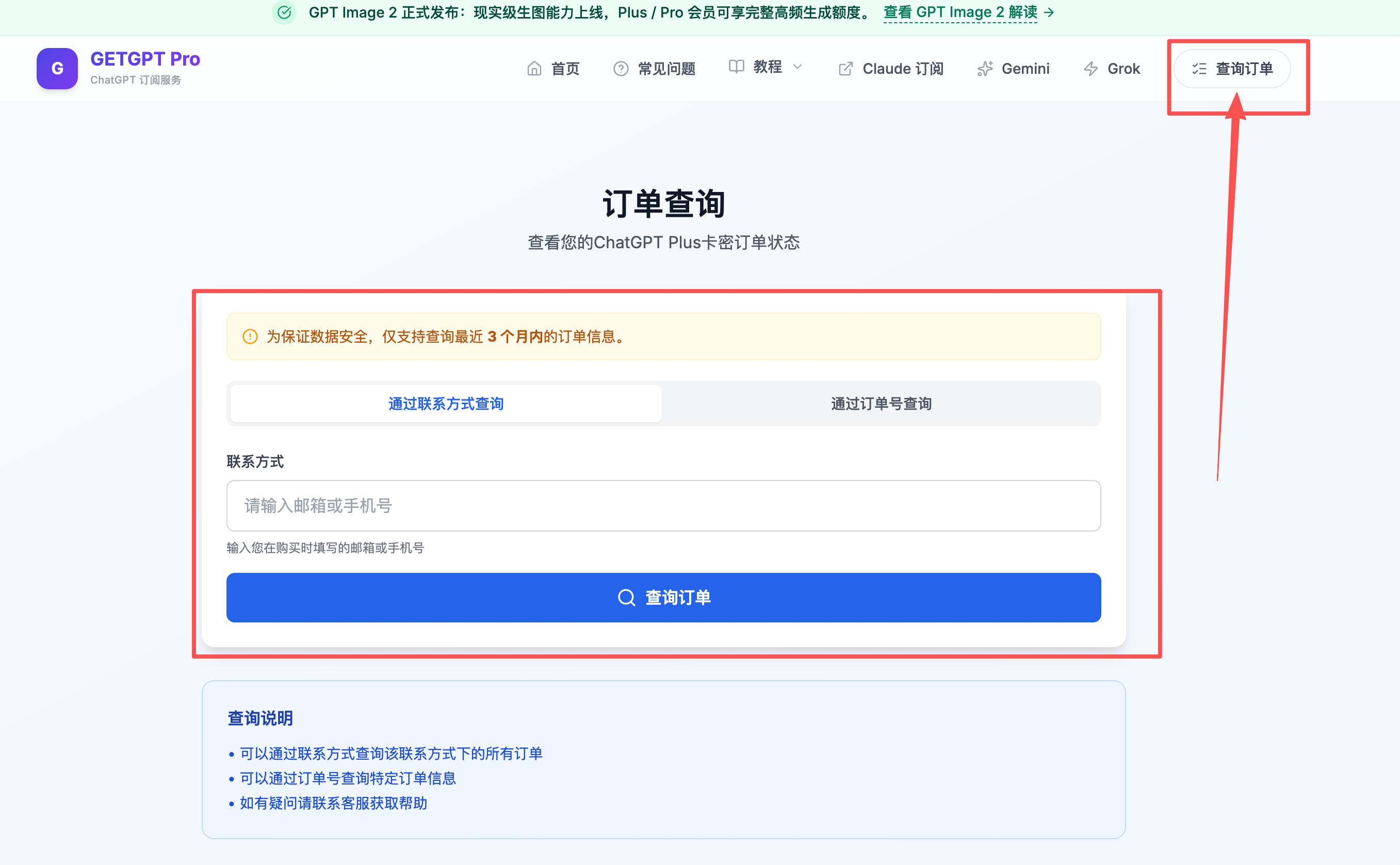Click the magnifier icon in the blue button
The image size is (1400, 865).
pos(627,597)
